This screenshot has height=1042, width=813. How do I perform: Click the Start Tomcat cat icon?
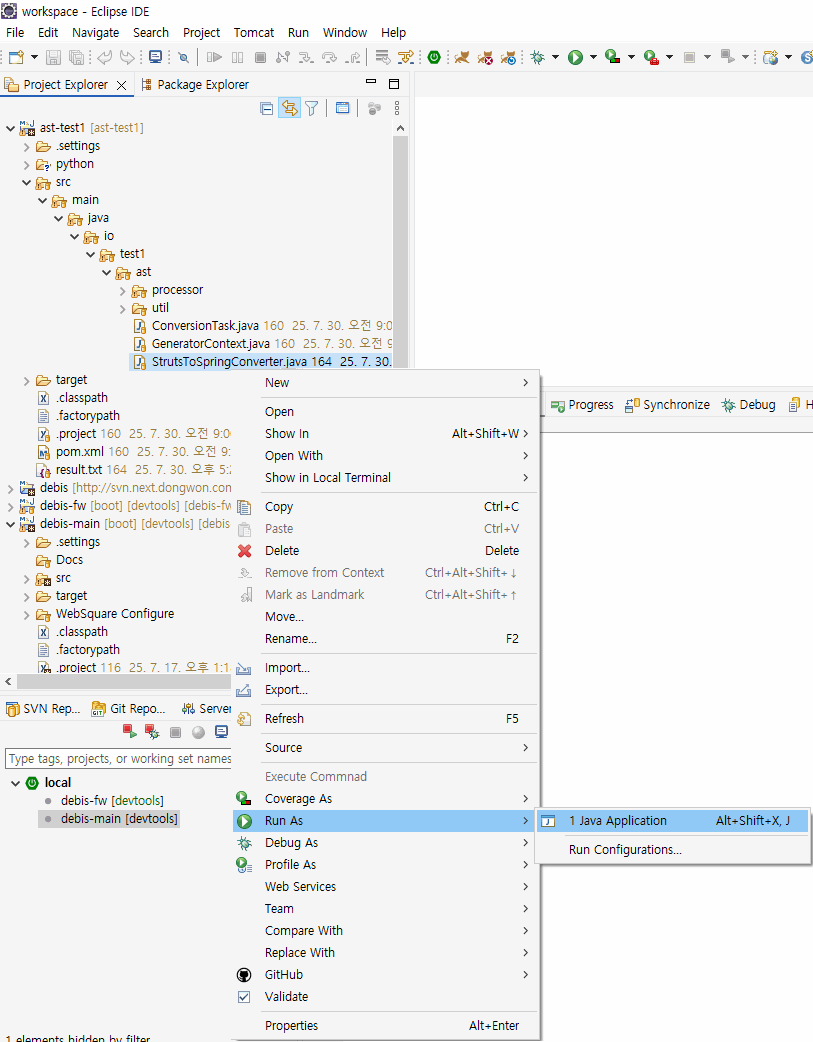click(x=462, y=57)
